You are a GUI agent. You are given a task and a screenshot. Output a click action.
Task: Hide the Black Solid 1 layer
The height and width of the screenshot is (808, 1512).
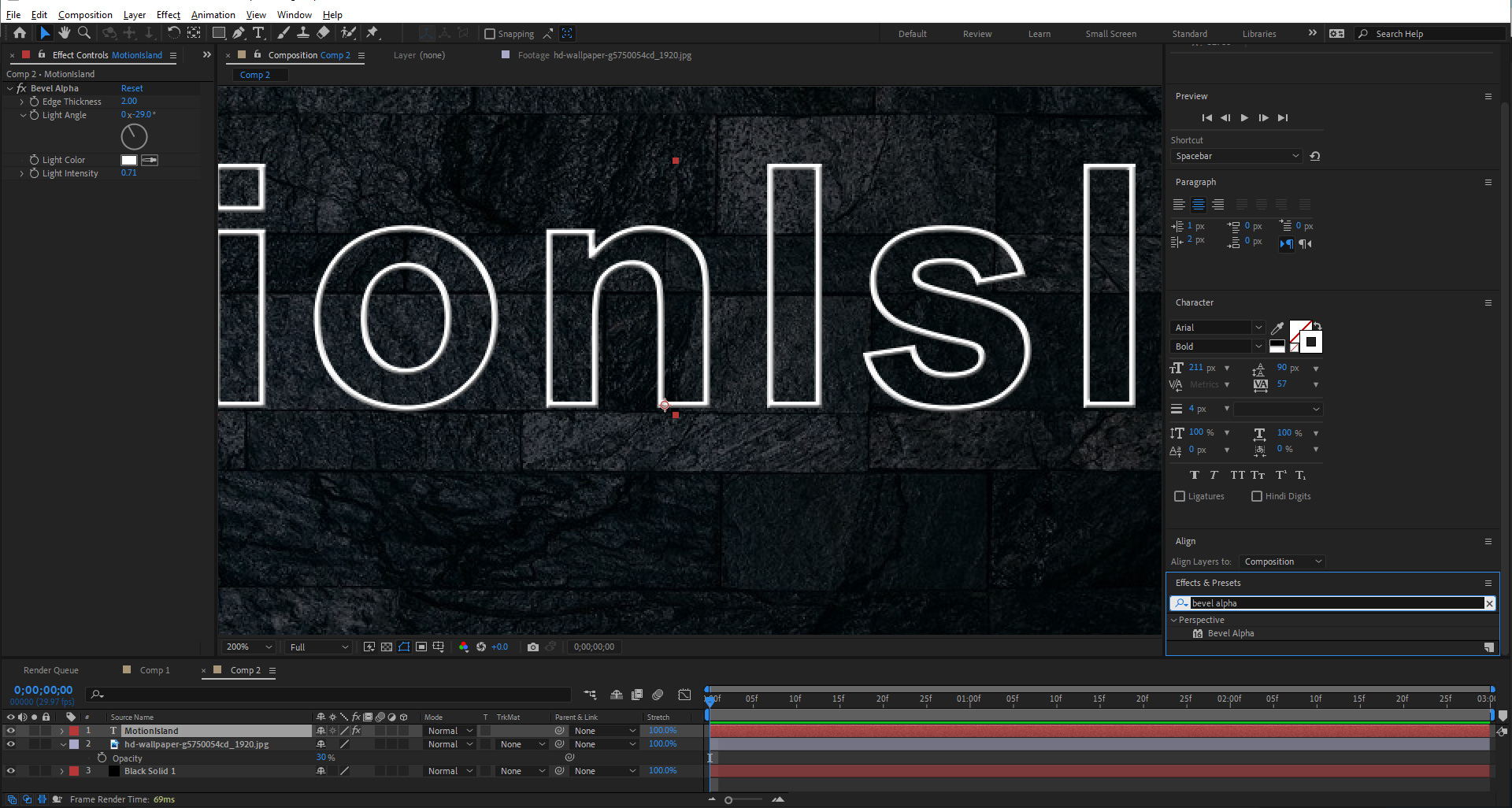(10, 771)
